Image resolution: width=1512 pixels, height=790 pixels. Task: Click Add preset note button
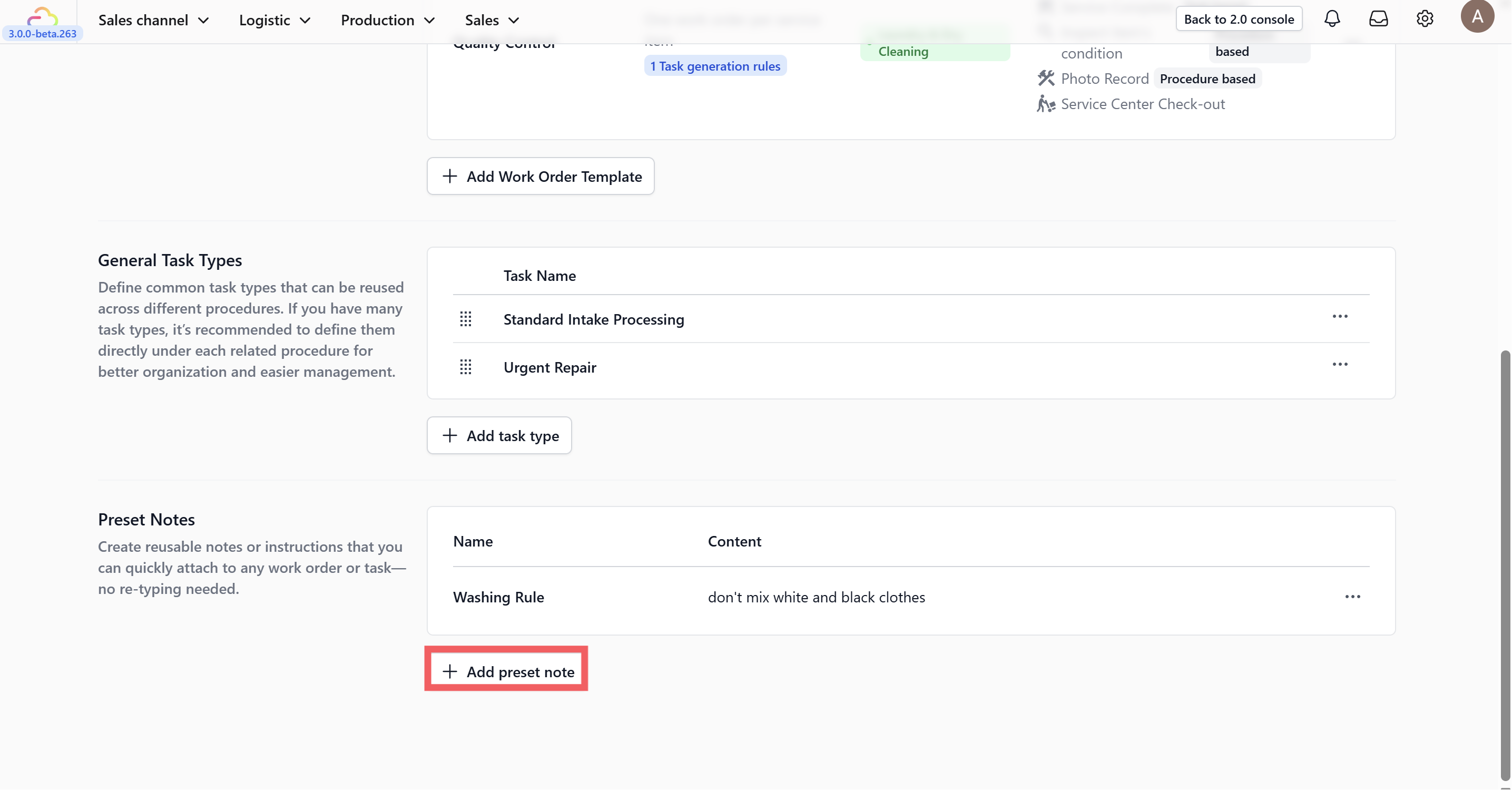(x=506, y=671)
